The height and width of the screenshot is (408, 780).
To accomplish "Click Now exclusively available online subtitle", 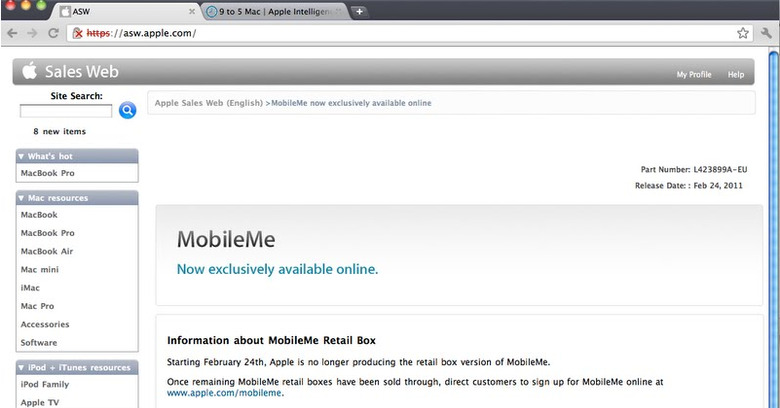I will [278, 269].
